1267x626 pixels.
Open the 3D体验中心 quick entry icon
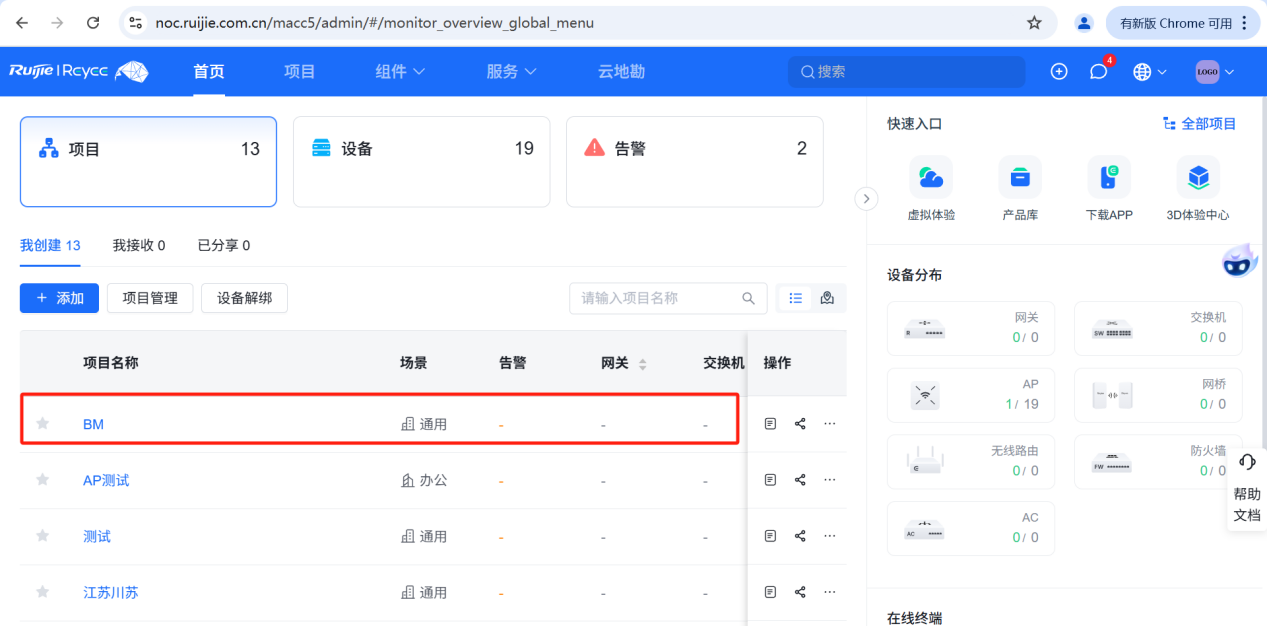(x=1197, y=174)
